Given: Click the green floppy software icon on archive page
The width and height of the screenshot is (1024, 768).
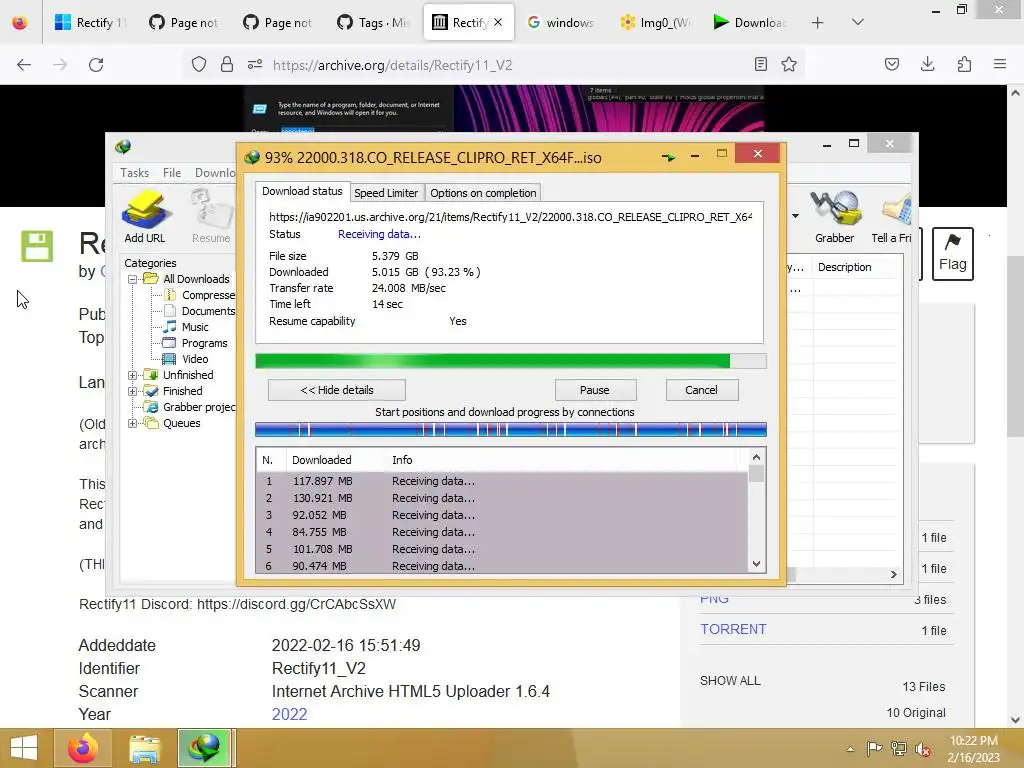Looking at the screenshot, I should [x=37, y=246].
